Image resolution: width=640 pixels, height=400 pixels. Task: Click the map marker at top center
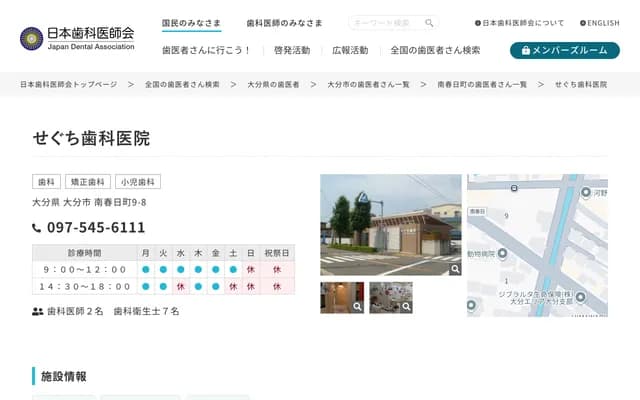pos(514,188)
